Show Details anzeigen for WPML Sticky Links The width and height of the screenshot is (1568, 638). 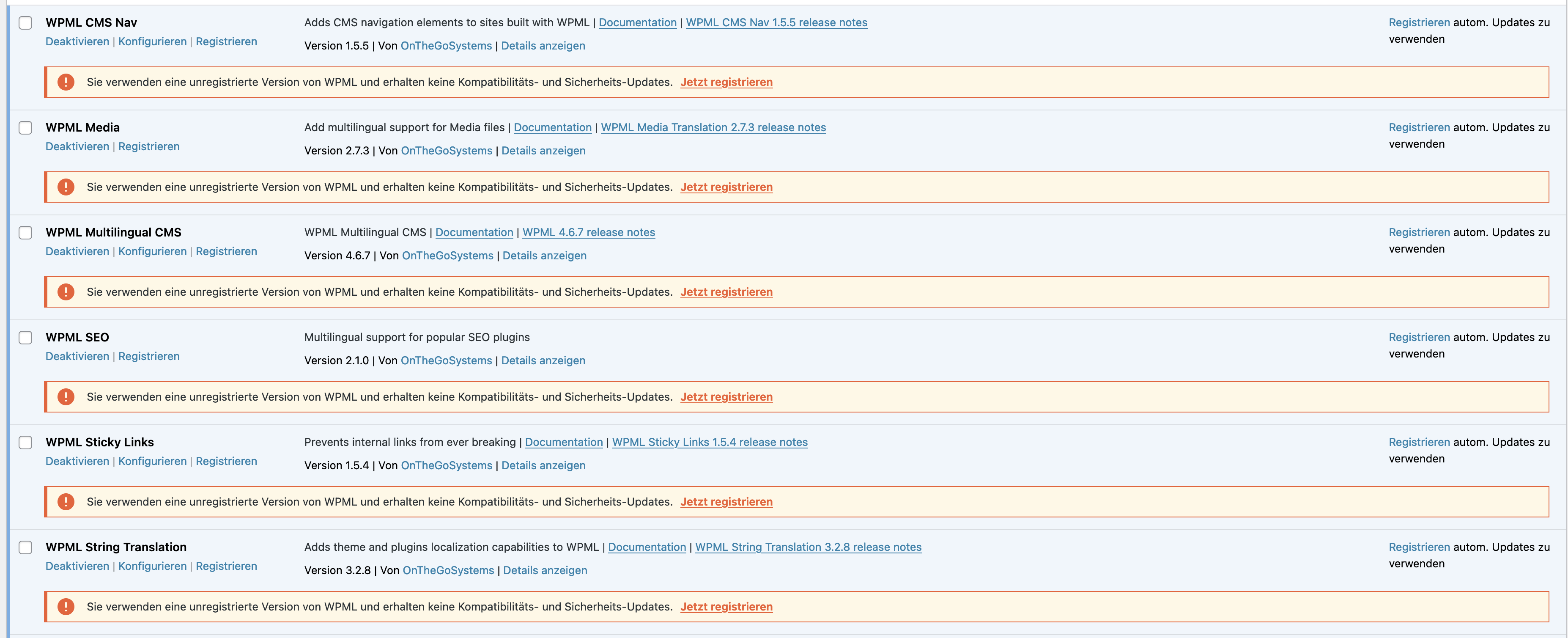(x=543, y=465)
